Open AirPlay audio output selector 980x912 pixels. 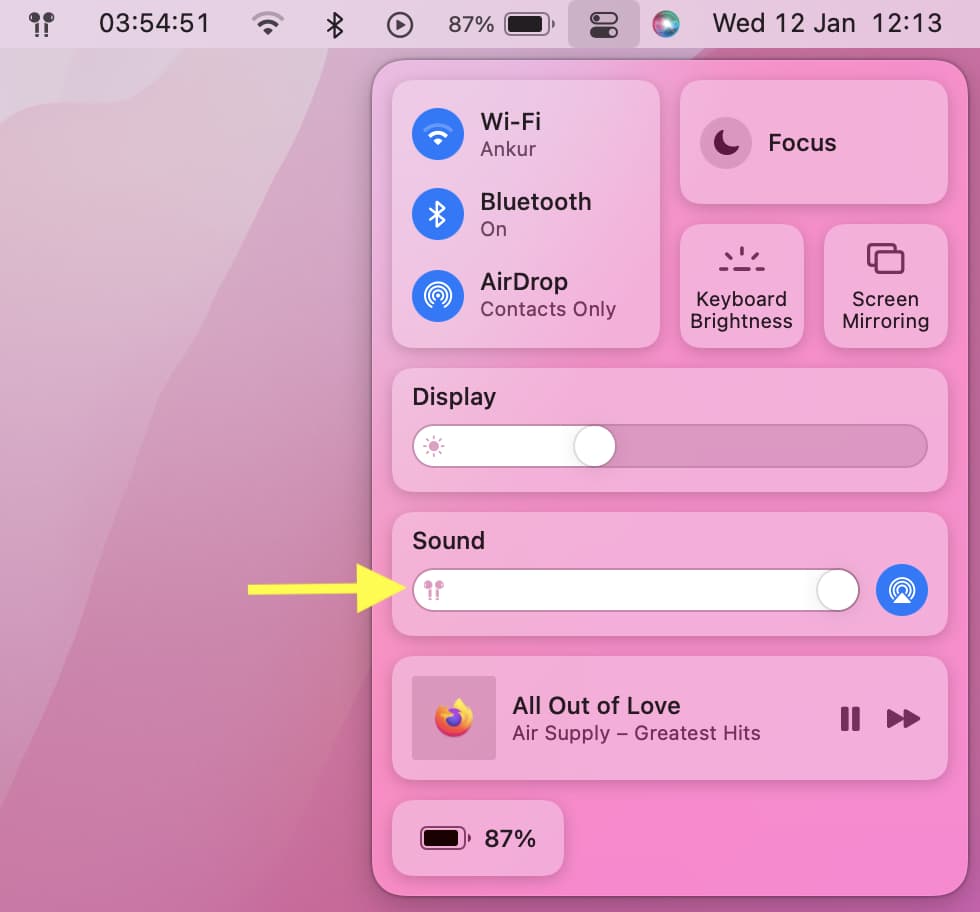(x=902, y=590)
